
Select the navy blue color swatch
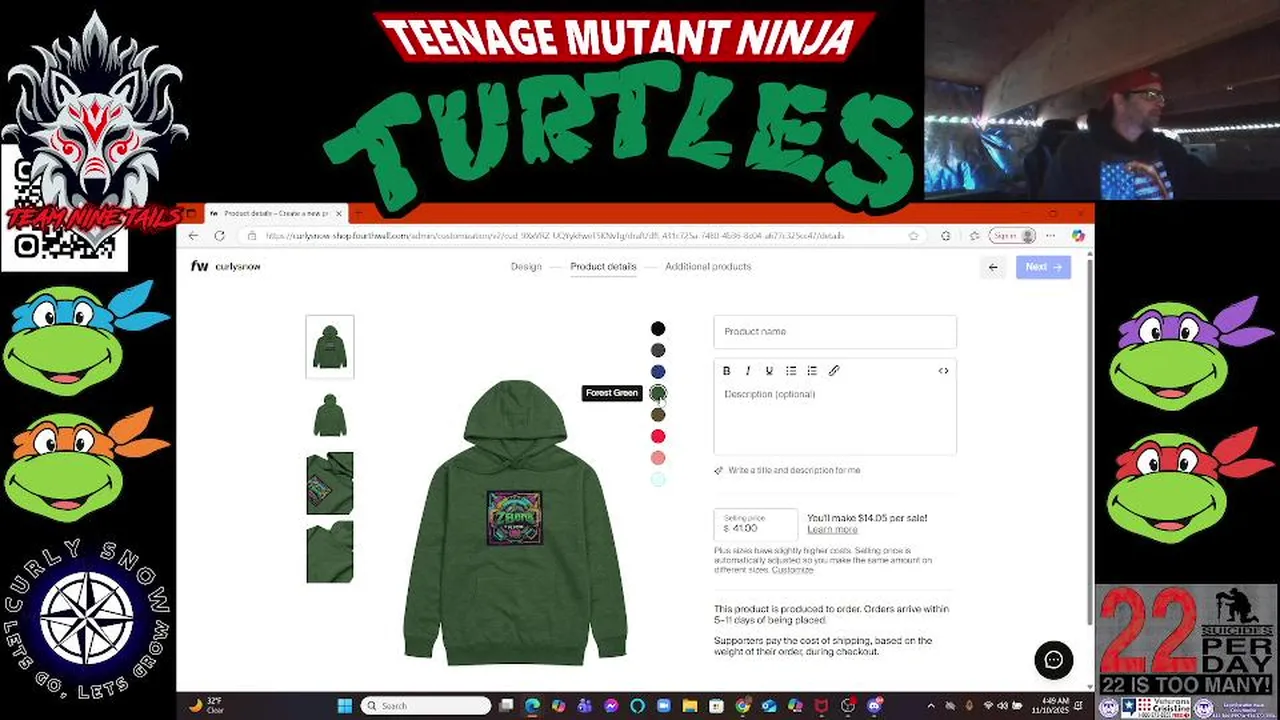[658, 372]
